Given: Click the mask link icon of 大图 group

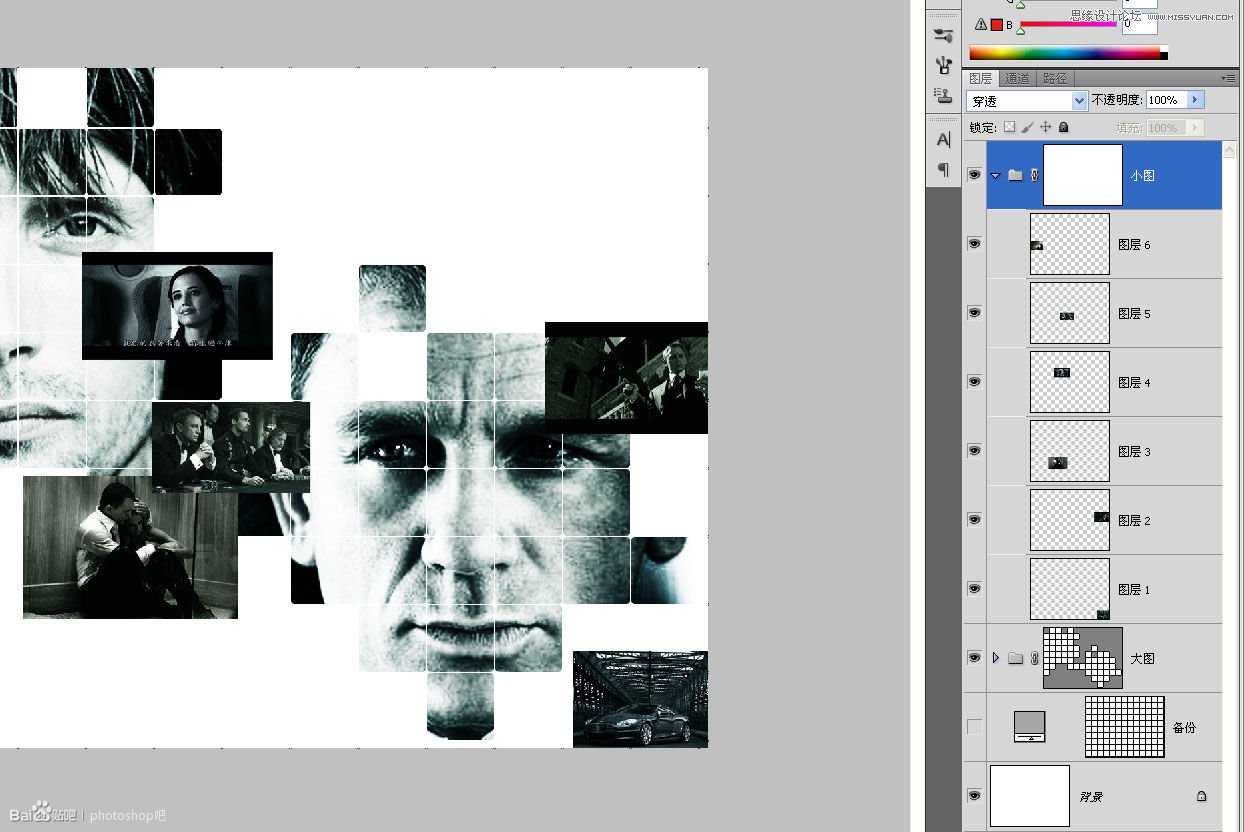Looking at the screenshot, I should click(1034, 658).
